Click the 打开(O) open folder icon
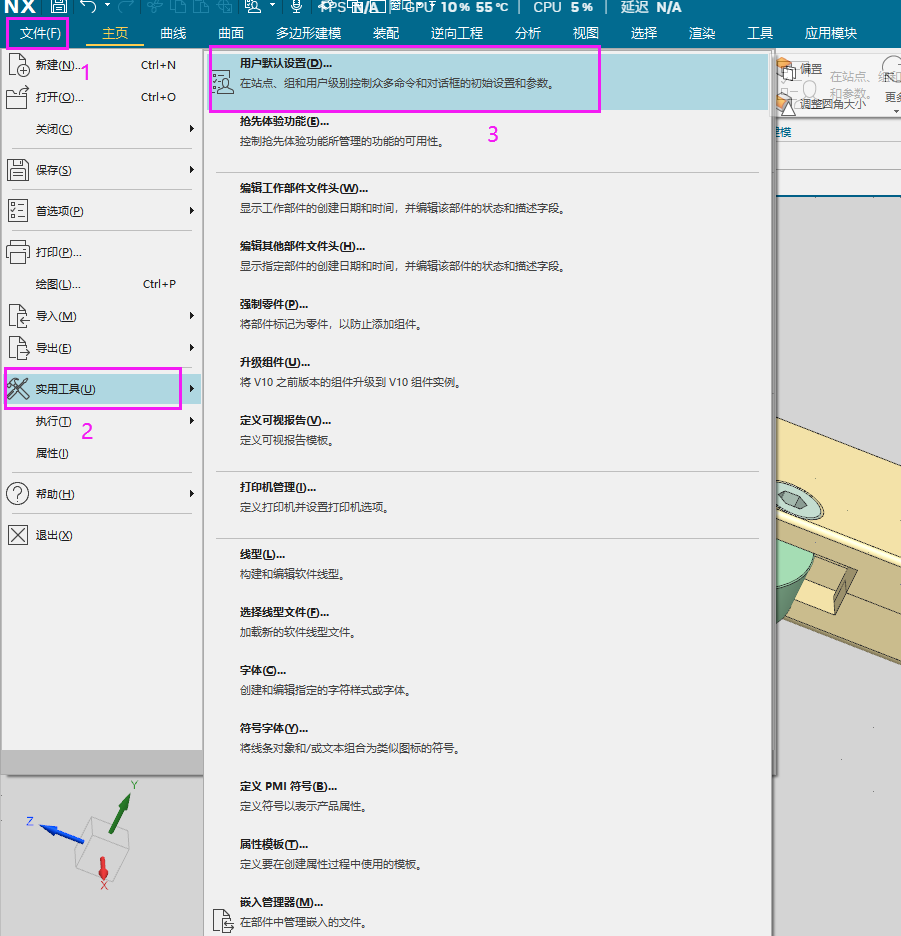Image resolution: width=901 pixels, height=936 pixels. [x=17, y=97]
